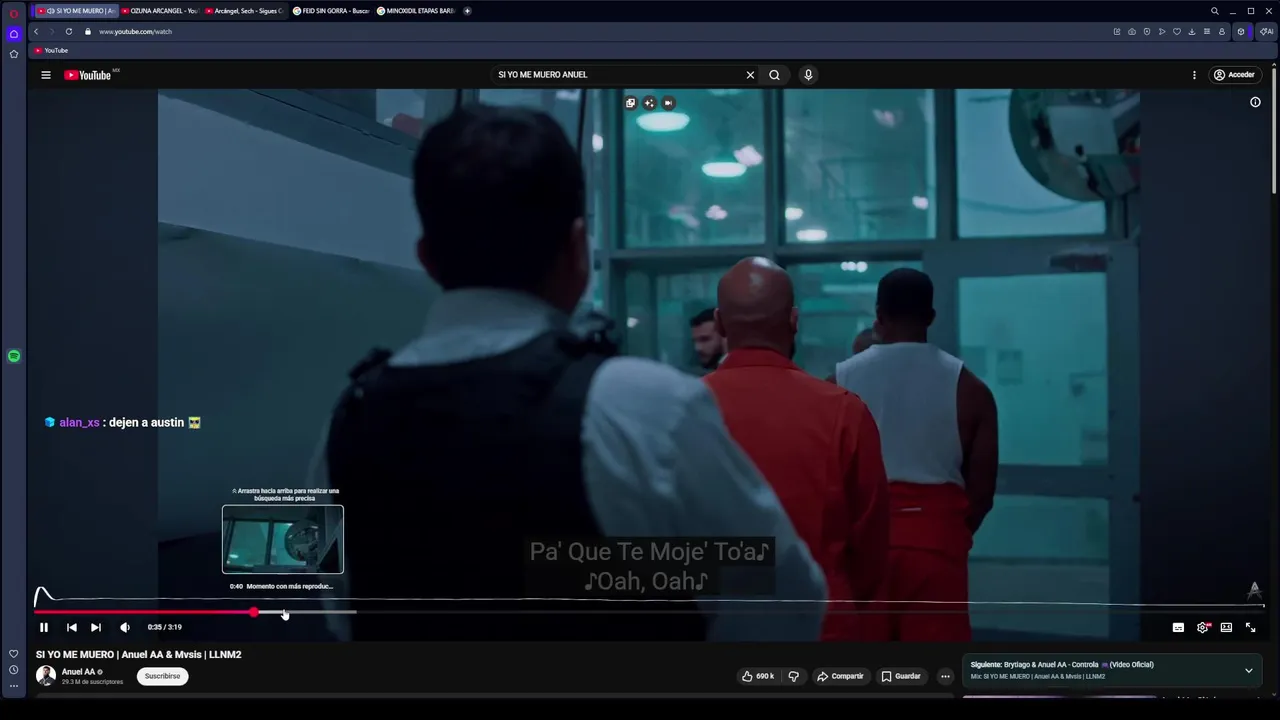Switch to the MINOXIDIL ETAPAS tab
The image size is (1280, 720).
416,11
